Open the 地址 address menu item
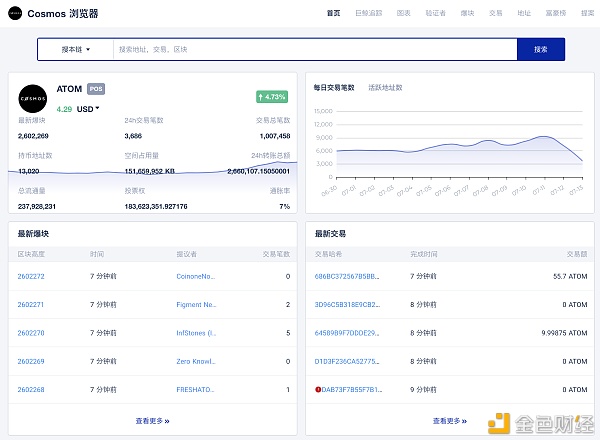The width and height of the screenshot is (600, 440). pyautogui.click(x=524, y=13)
